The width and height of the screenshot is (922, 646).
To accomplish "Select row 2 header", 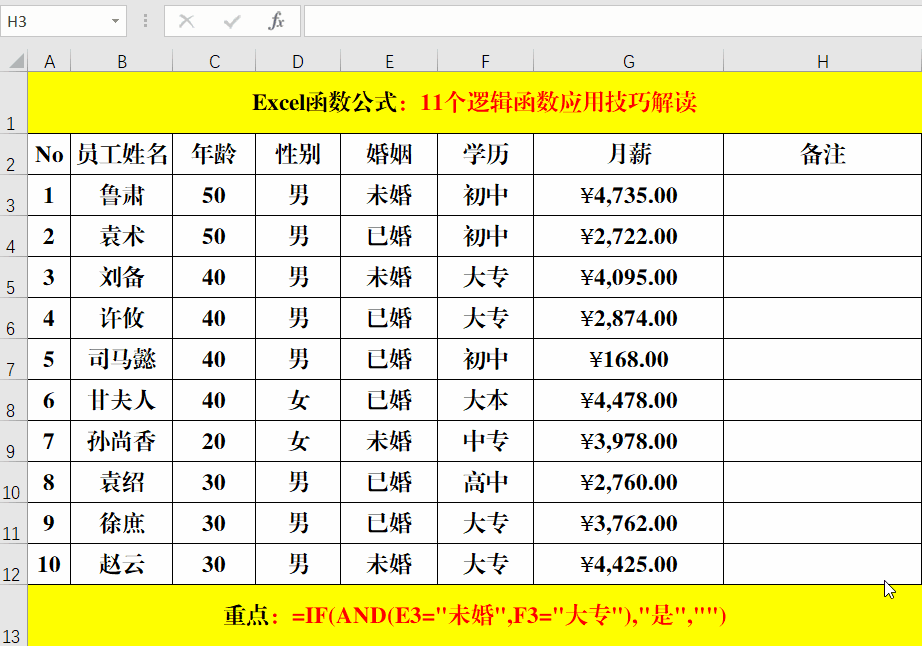I will 14,154.
